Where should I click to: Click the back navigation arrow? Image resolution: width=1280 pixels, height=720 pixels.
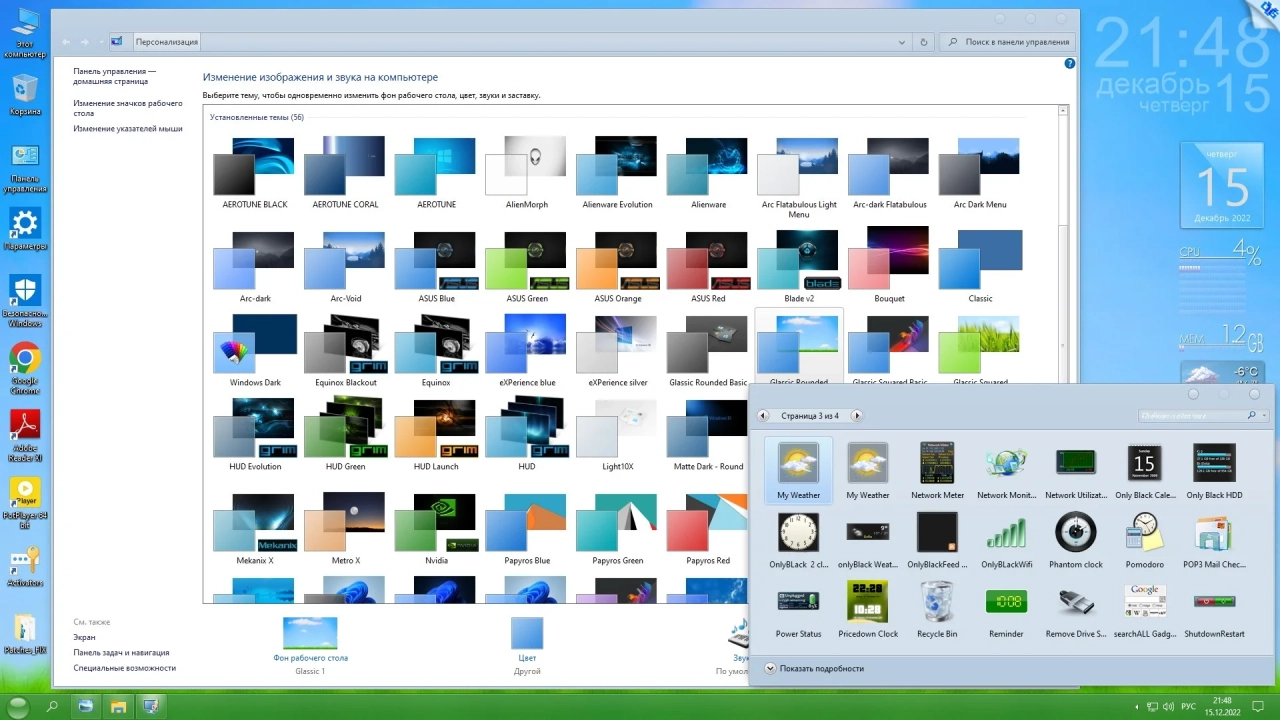click(66, 42)
